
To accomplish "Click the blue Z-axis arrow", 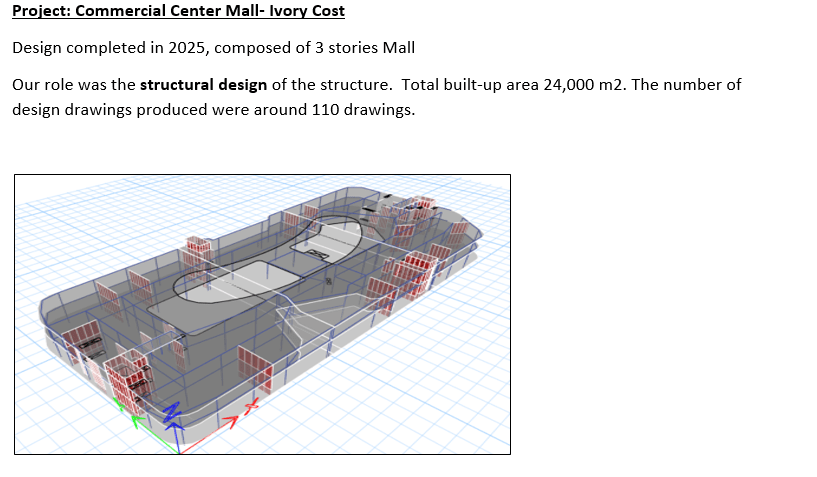I will tap(176, 430).
